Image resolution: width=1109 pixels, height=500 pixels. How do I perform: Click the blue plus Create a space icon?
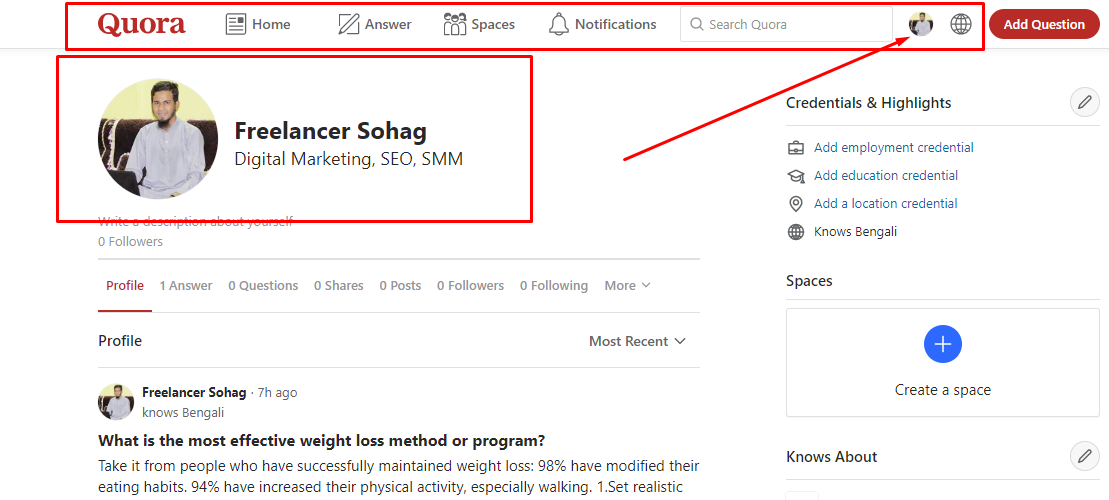click(942, 344)
